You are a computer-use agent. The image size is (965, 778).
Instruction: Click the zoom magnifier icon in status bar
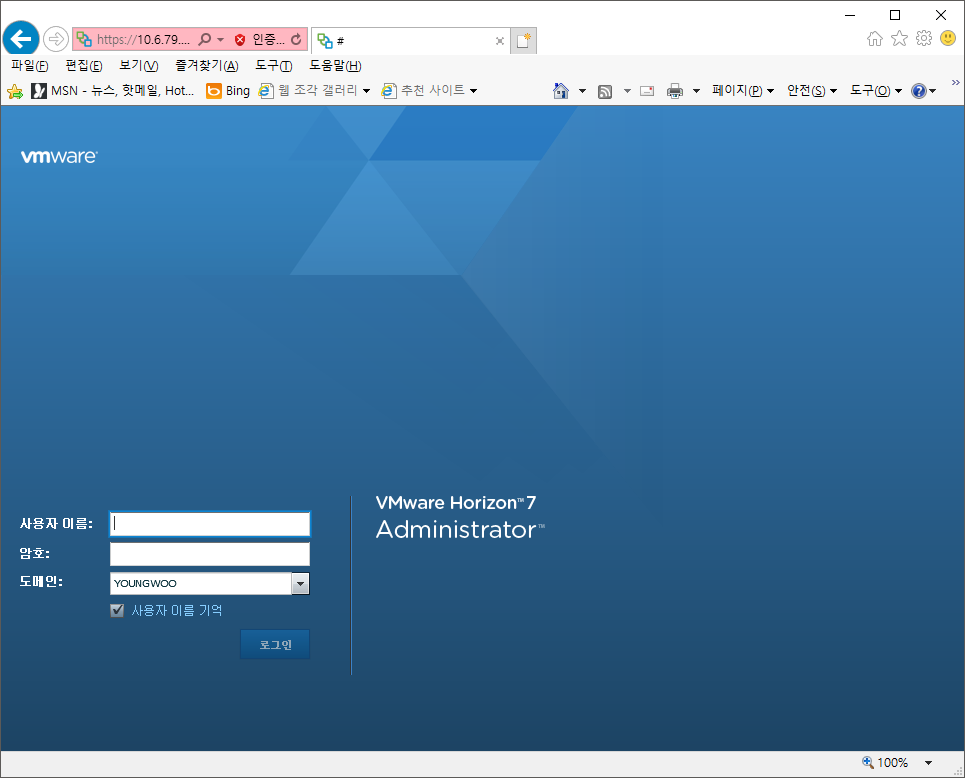tap(868, 762)
